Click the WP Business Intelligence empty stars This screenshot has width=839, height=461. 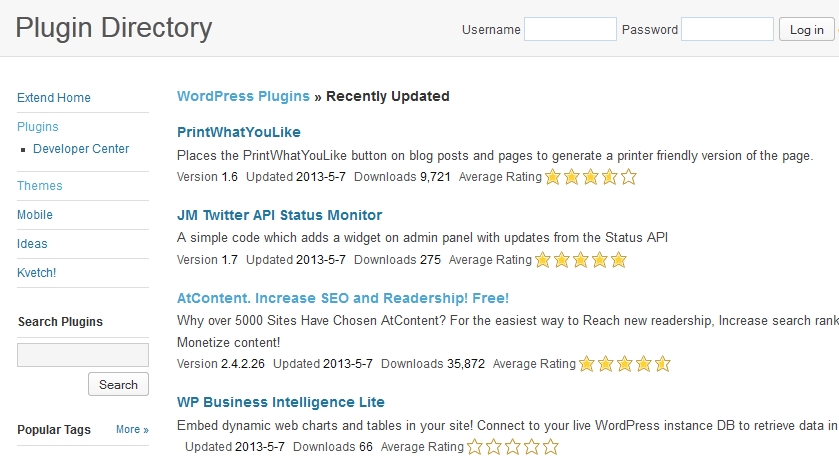[513, 447]
